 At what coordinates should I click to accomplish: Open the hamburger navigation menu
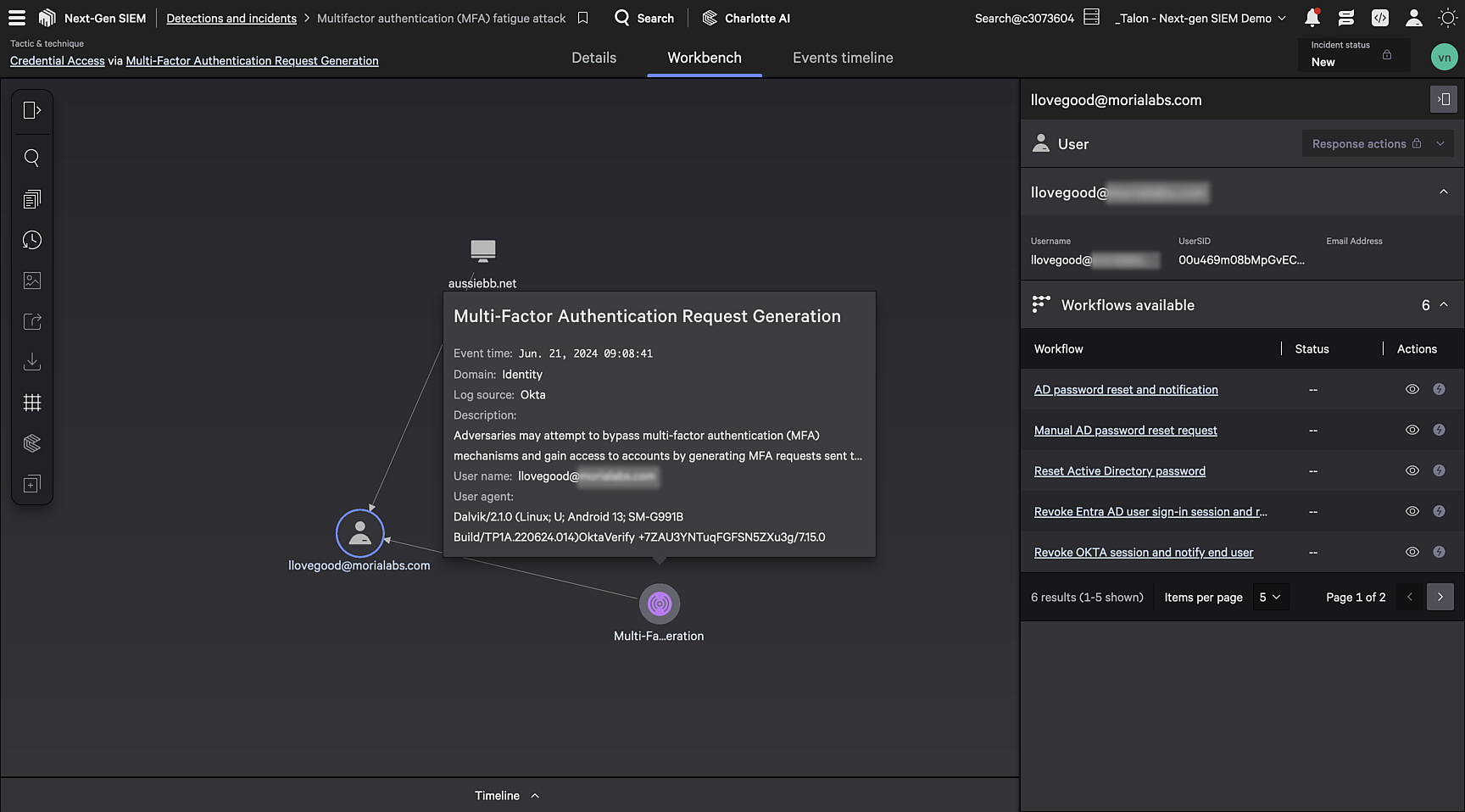pos(16,17)
